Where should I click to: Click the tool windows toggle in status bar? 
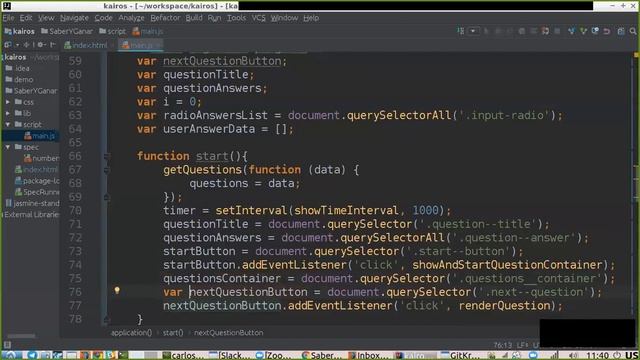(7, 345)
